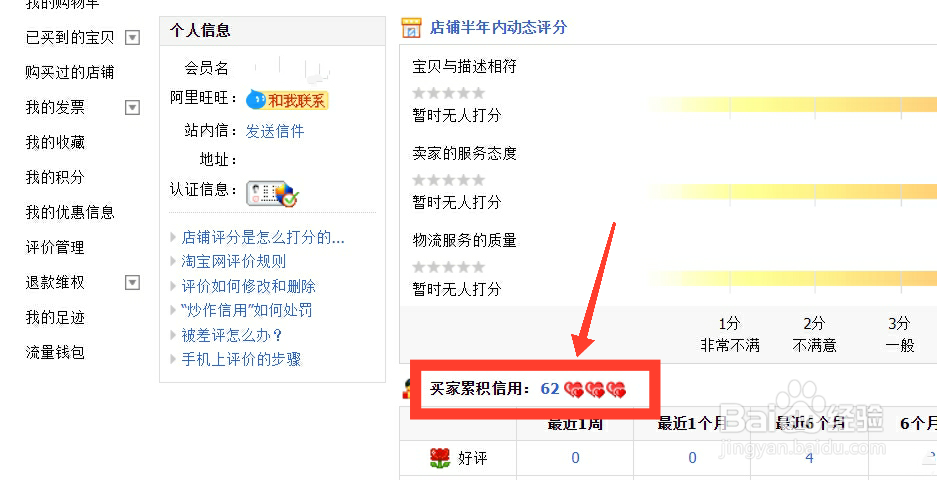
Task: Click the 和我联系 Aliwangwang chat icon
Action: tap(287, 100)
